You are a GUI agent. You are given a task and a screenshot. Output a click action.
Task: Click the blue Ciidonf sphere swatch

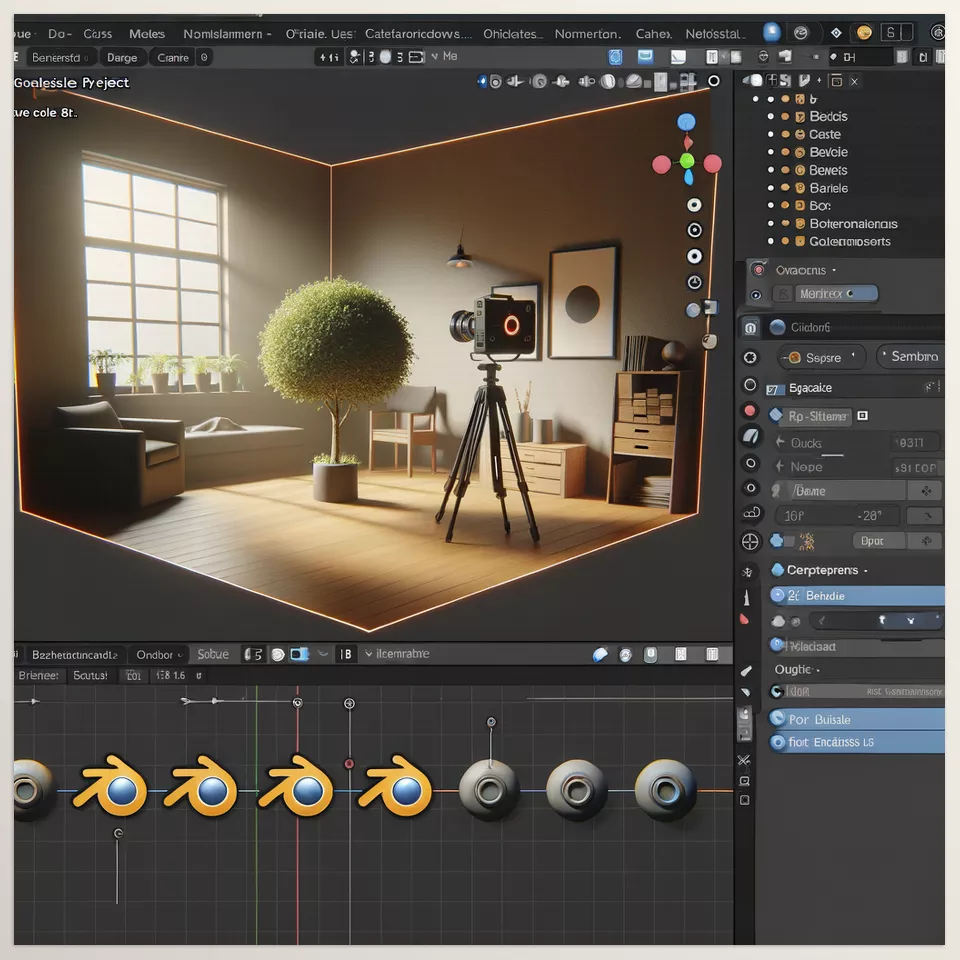[778, 328]
